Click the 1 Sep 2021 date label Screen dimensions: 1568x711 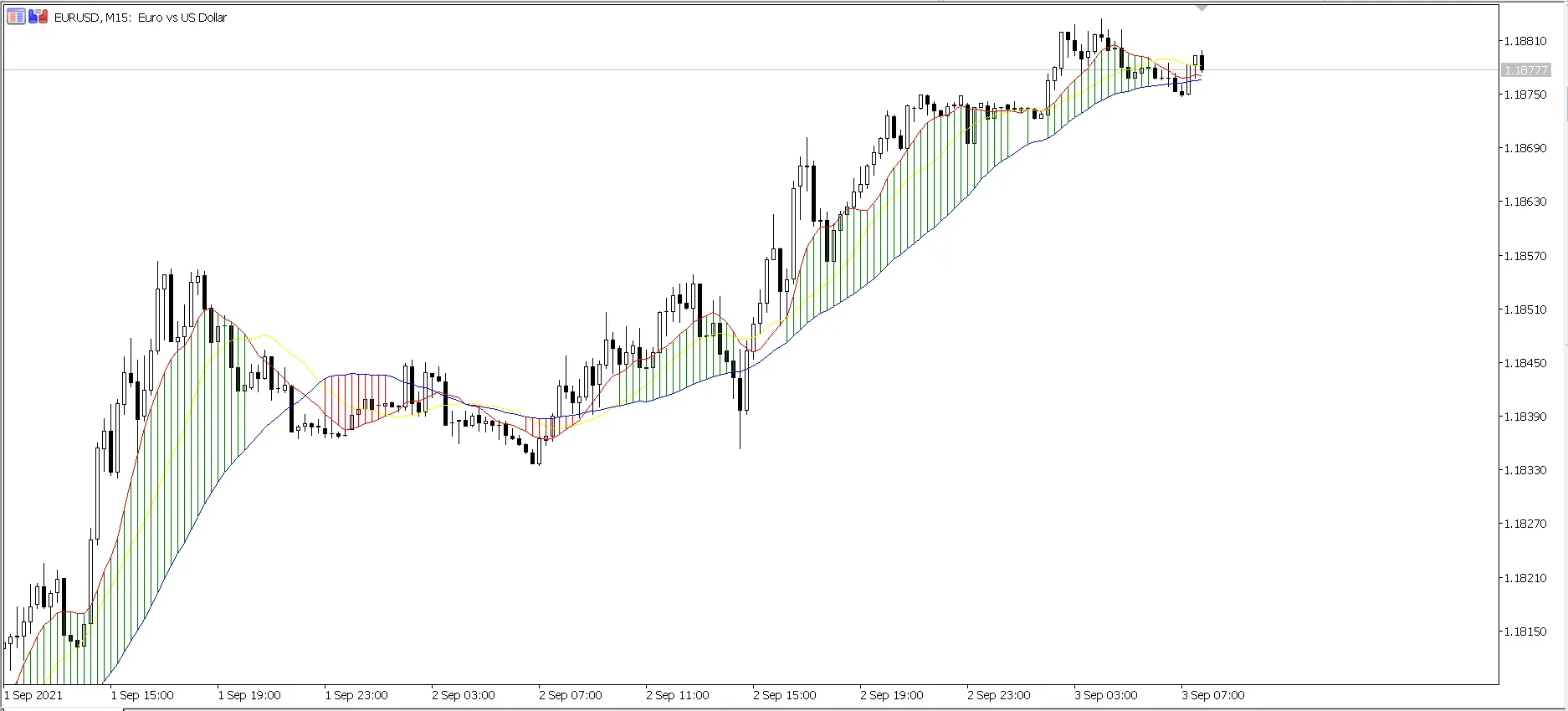tap(33, 695)
